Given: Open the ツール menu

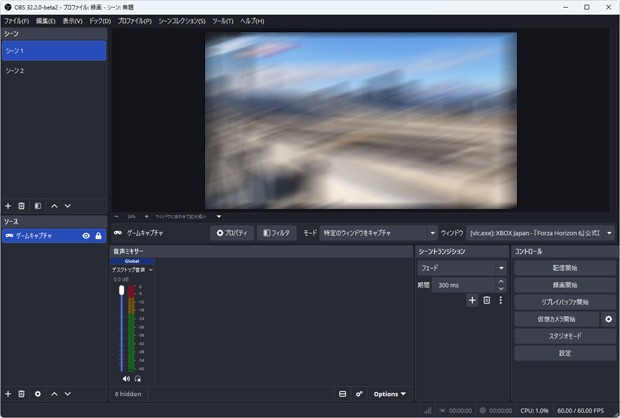Looking at the screenshot, I should 223,21.
